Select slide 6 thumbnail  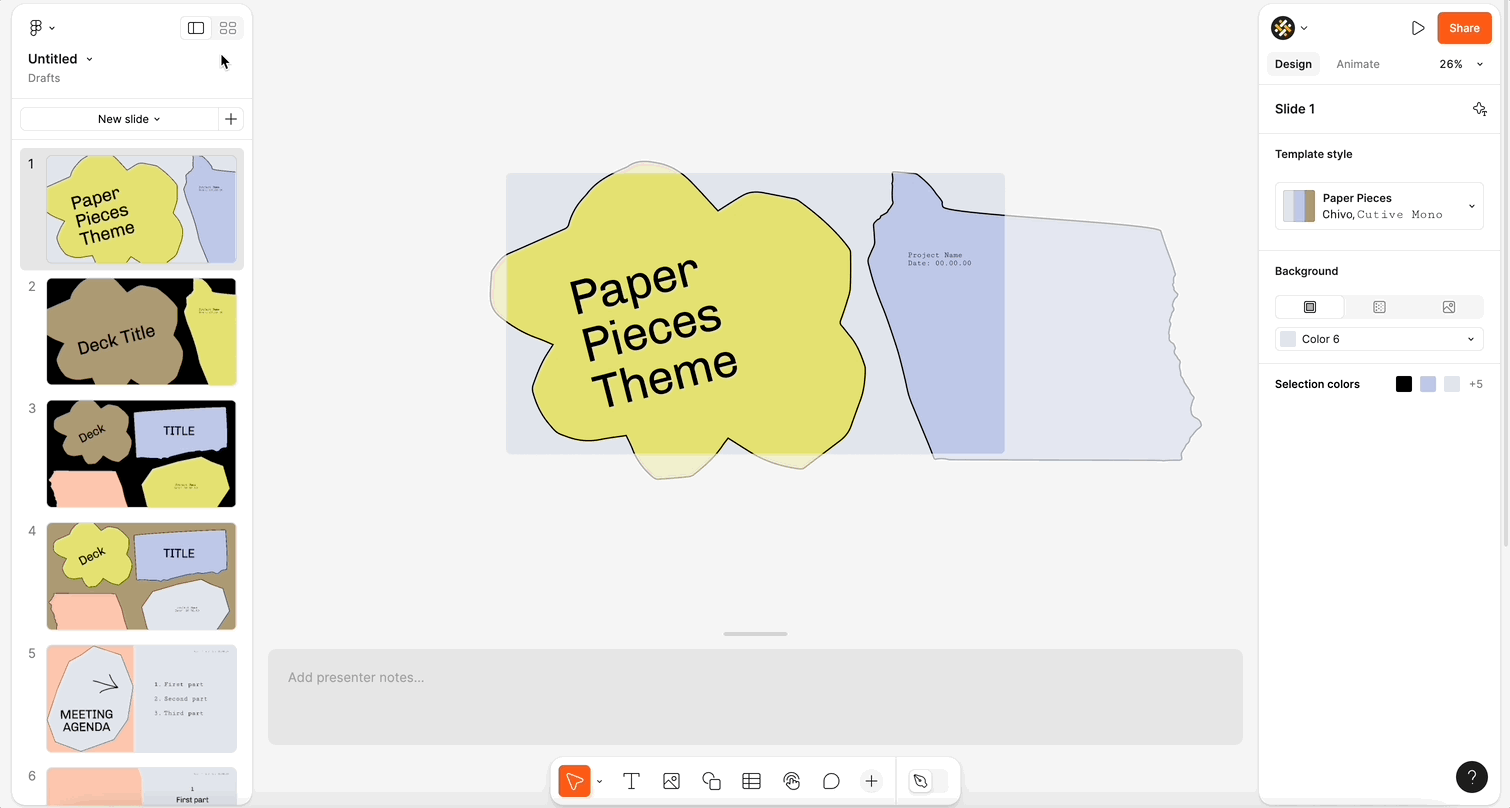pos(141,786)
